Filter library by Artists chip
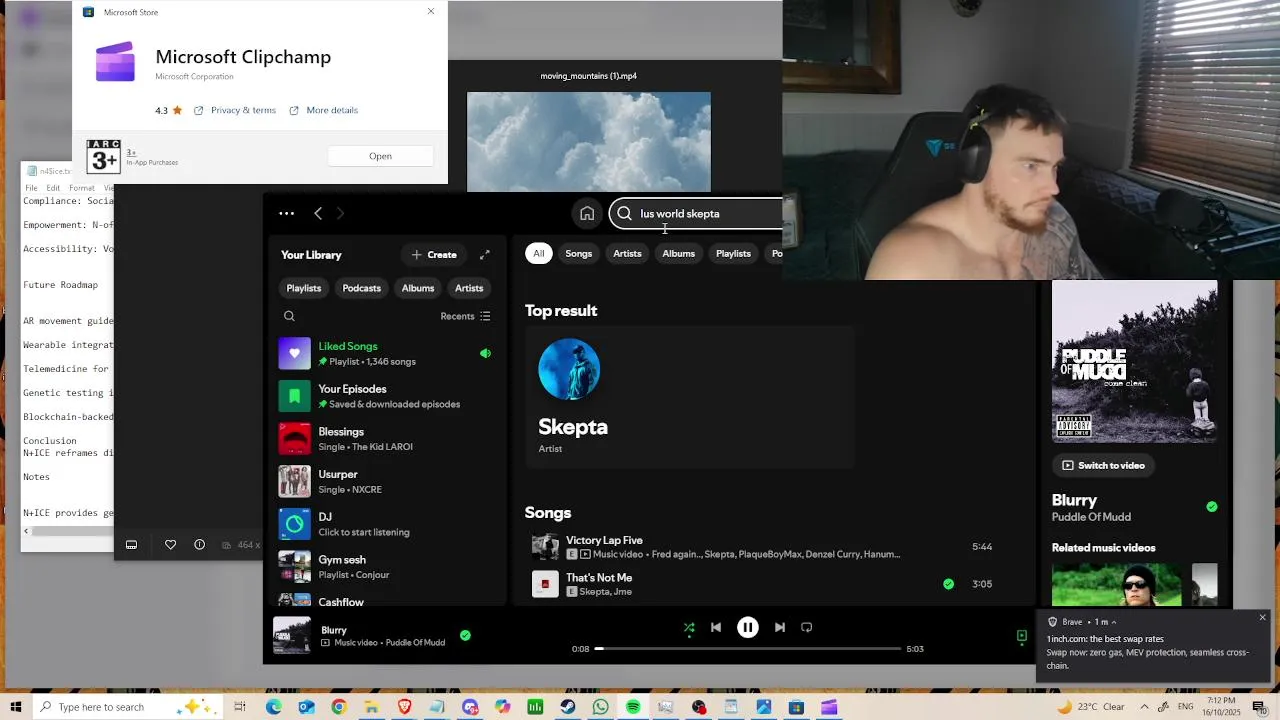The height and width of the screenshot is (720, 1280). click(x=469, y=288)
